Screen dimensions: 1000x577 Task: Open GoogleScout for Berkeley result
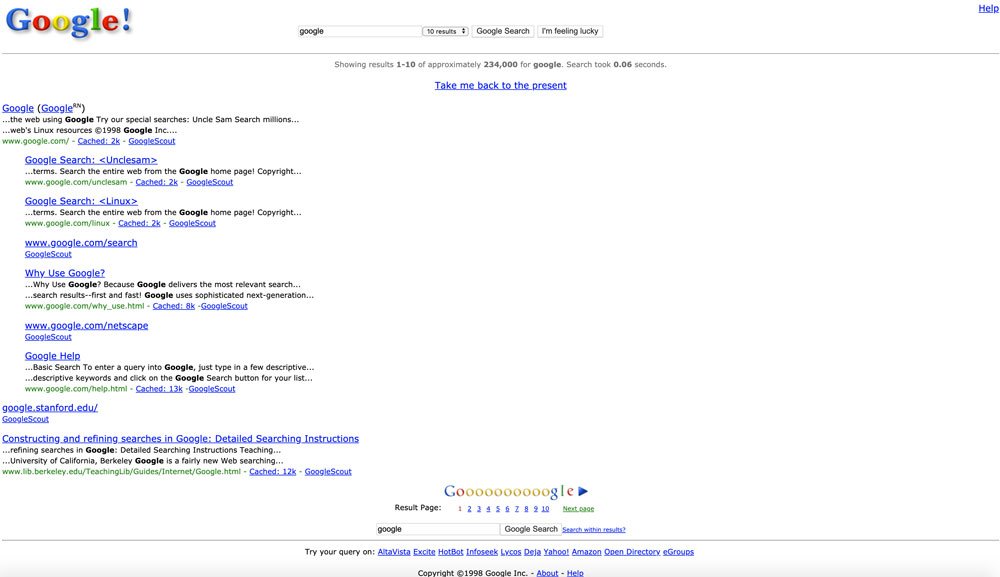point(328,472)
